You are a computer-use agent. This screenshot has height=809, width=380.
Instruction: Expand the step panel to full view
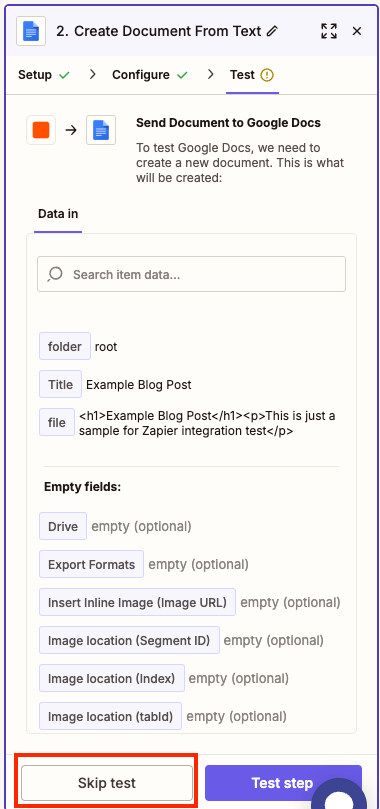329,31
